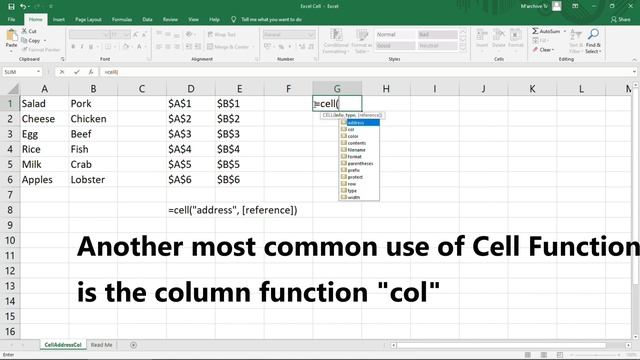Click cell B6 containing Lobster
640x360 pixels.
[x=93, y=180]
